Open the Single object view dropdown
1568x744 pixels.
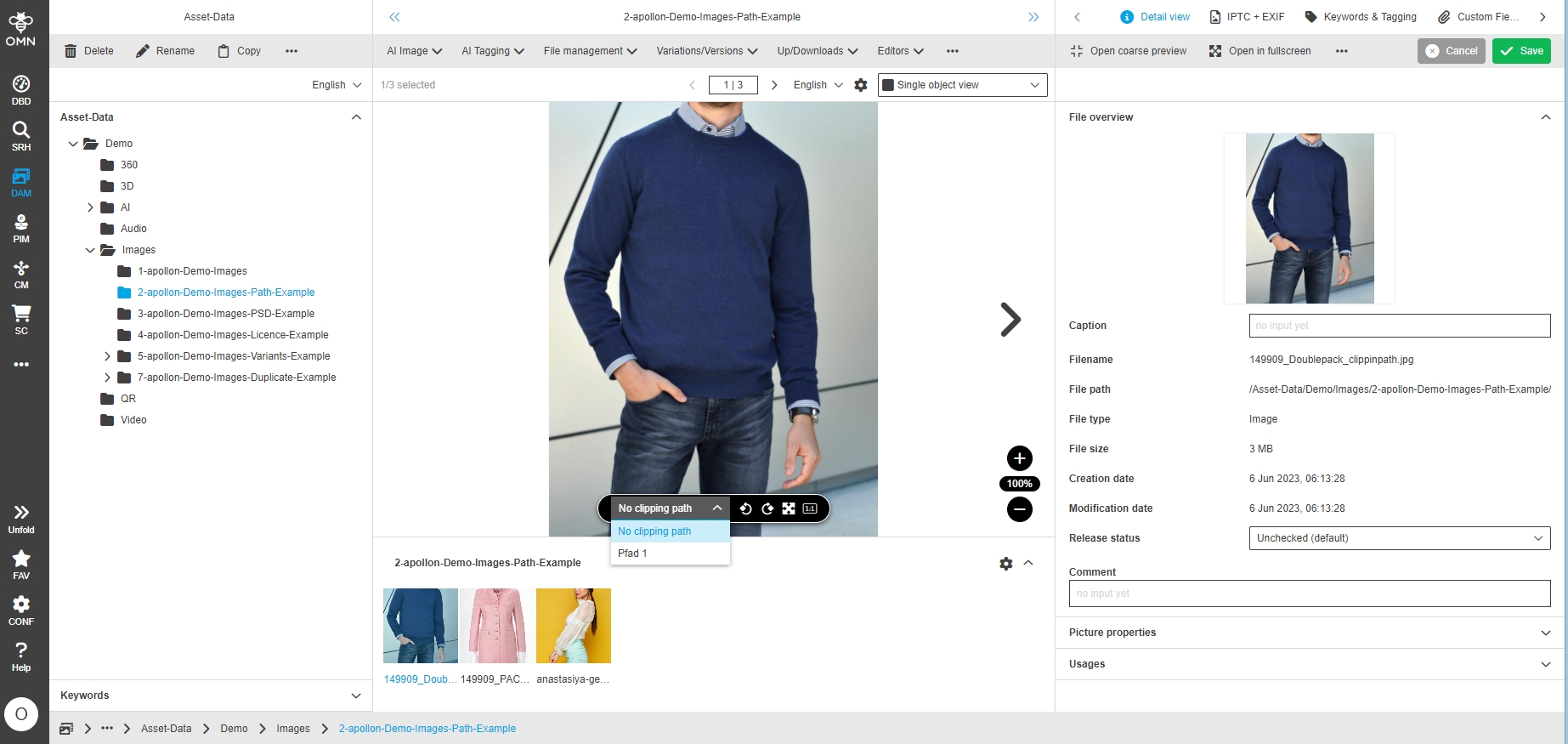(961, 85)
